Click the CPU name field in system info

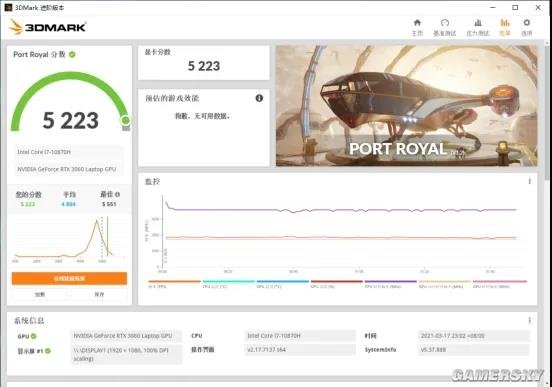[x=300, y=336]
